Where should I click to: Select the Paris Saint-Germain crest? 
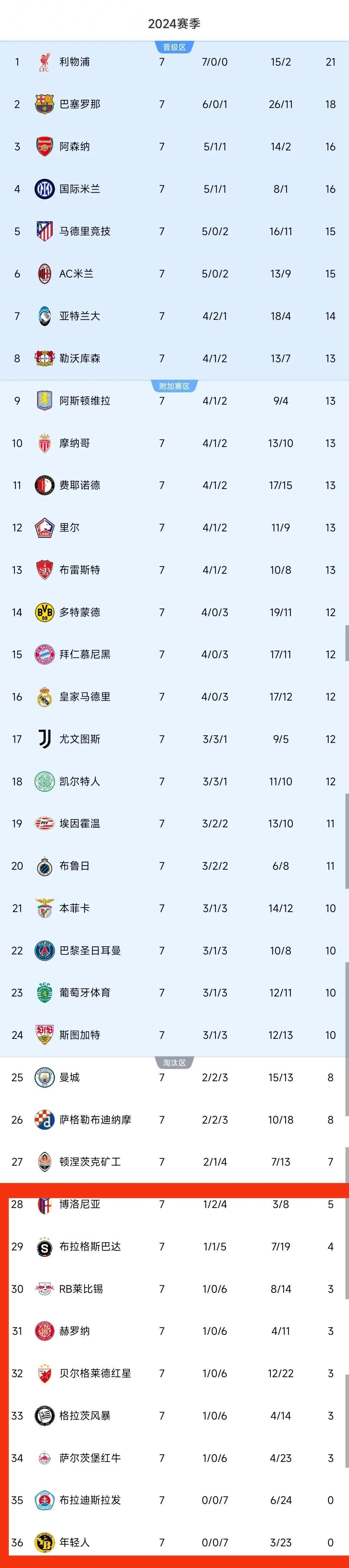(x=44, y=951)
